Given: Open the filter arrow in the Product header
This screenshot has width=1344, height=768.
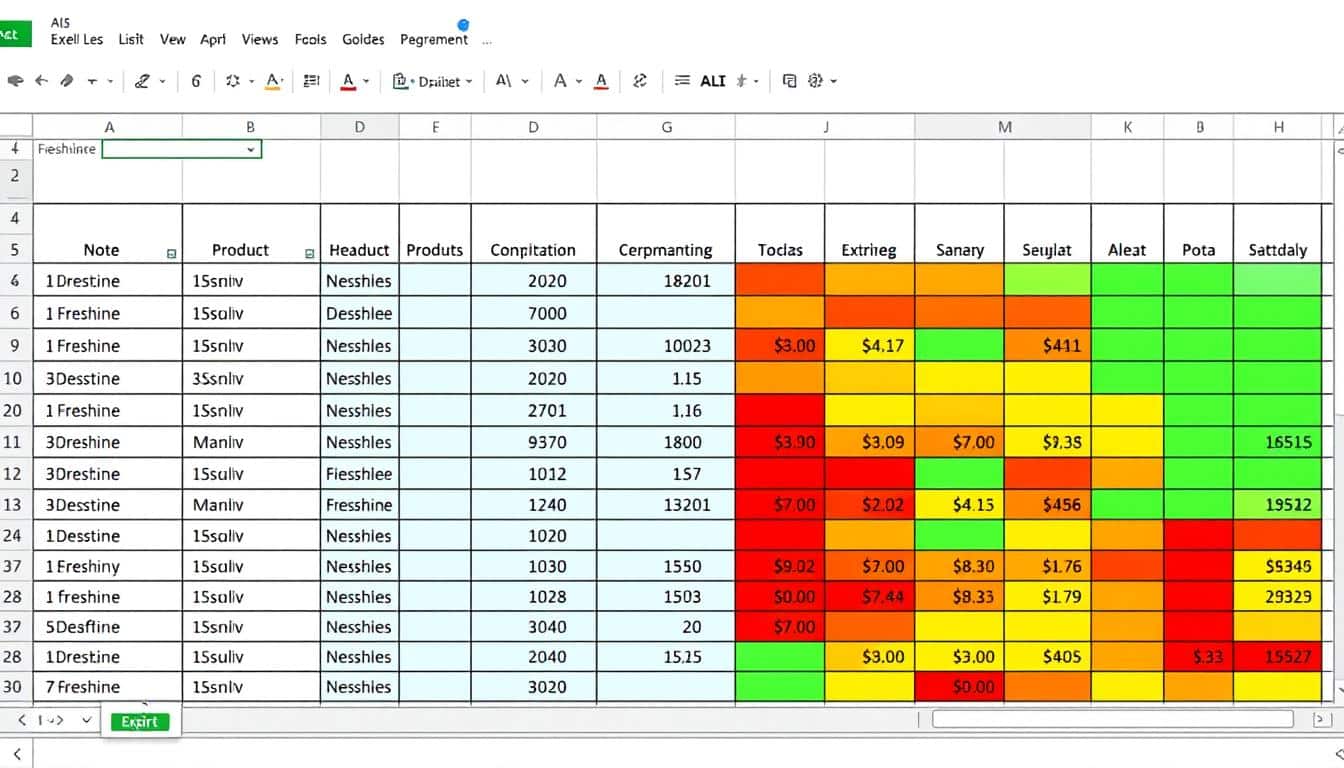Looking at the screenshot, I should click(309, 254).
